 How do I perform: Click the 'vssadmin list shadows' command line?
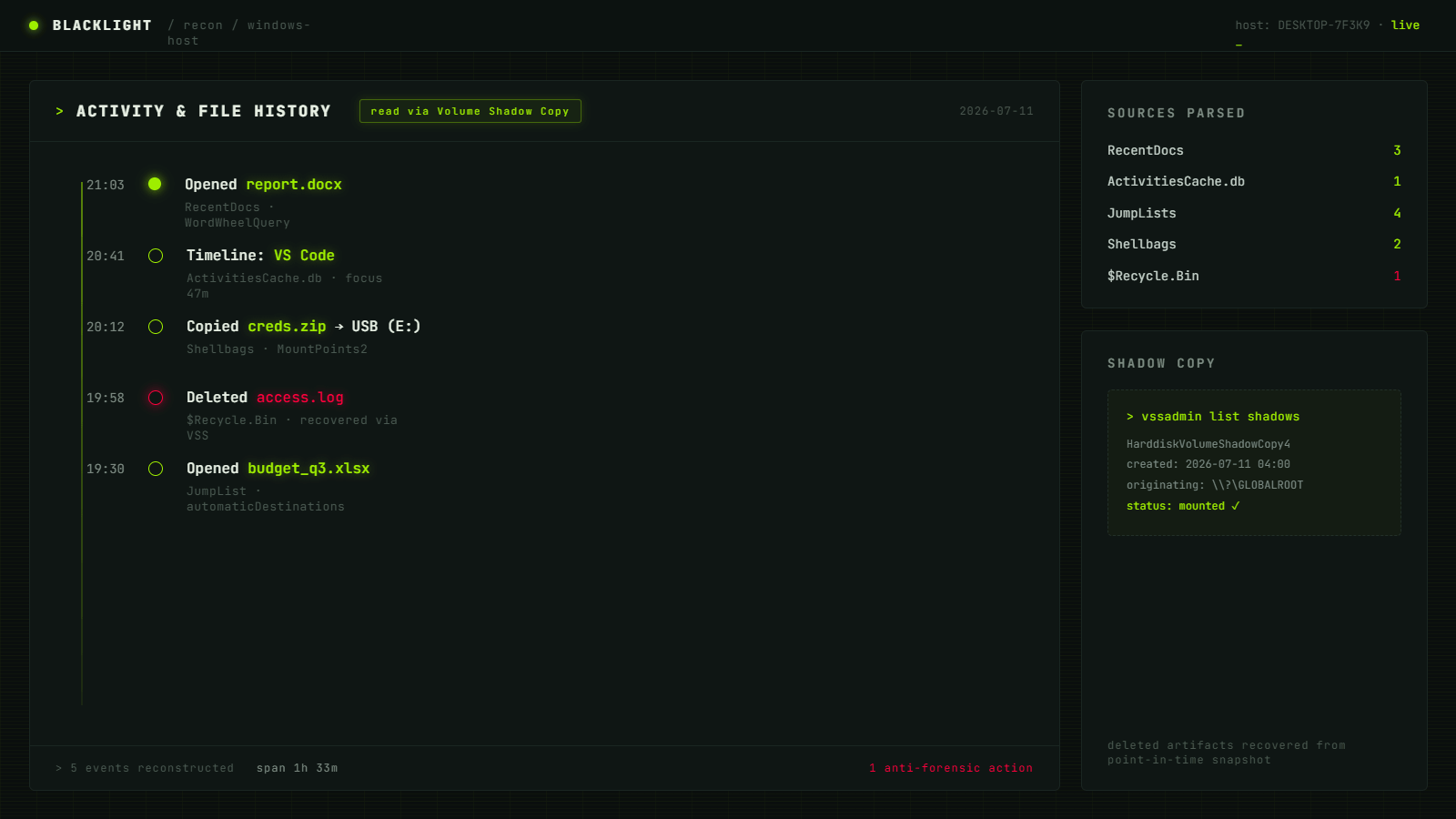pyautogui.click(x=1213, y=417)
